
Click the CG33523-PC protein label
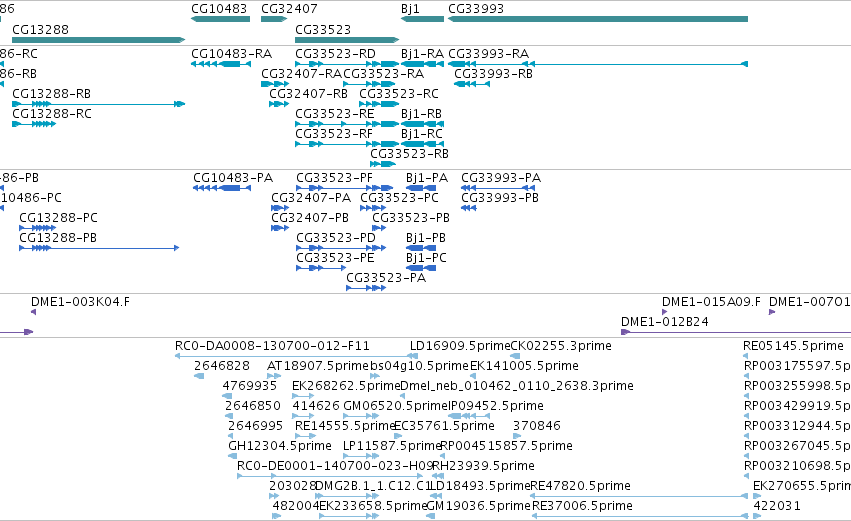[x=399, y=198]
